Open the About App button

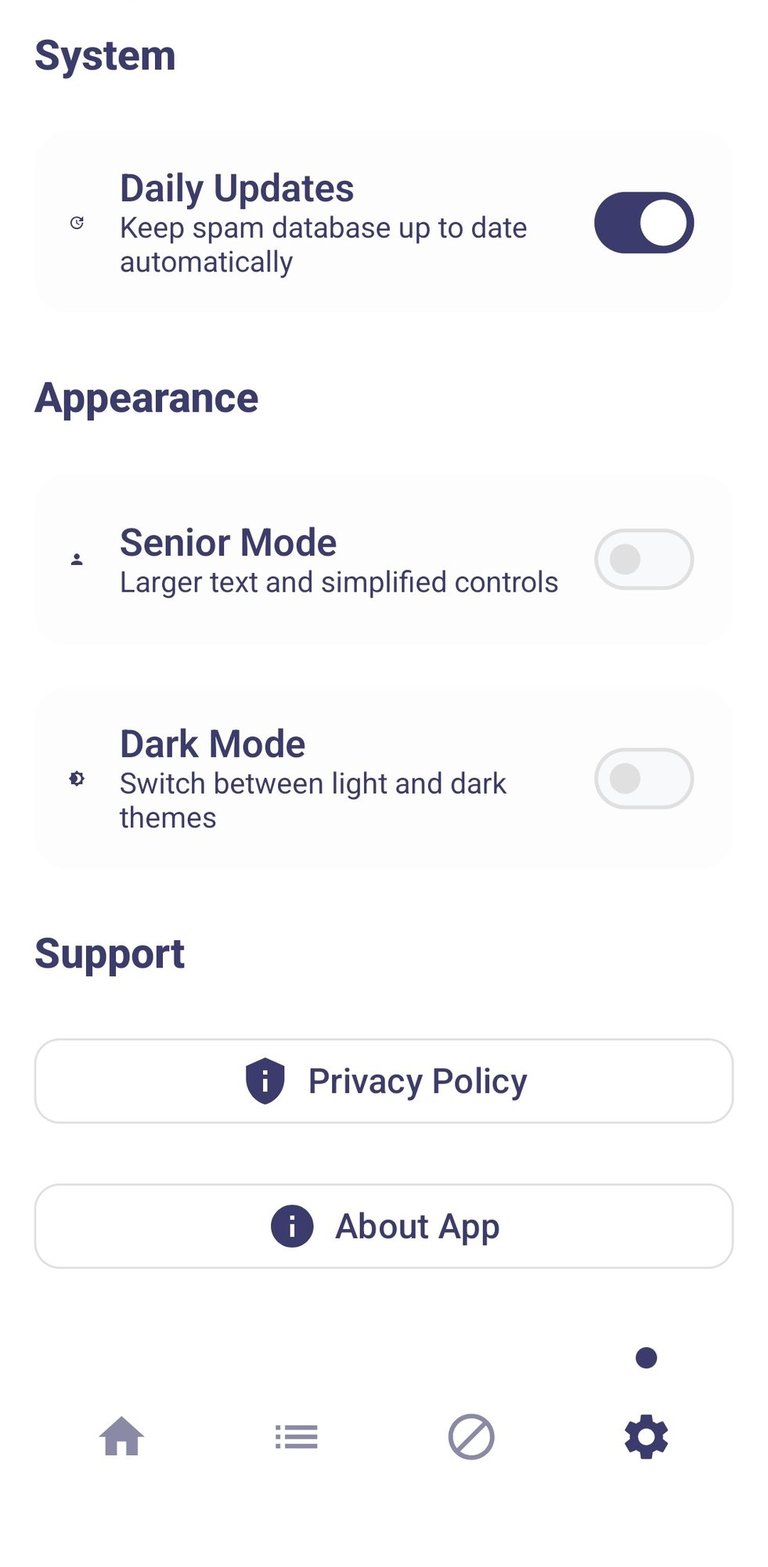(x=384, y=1226)
